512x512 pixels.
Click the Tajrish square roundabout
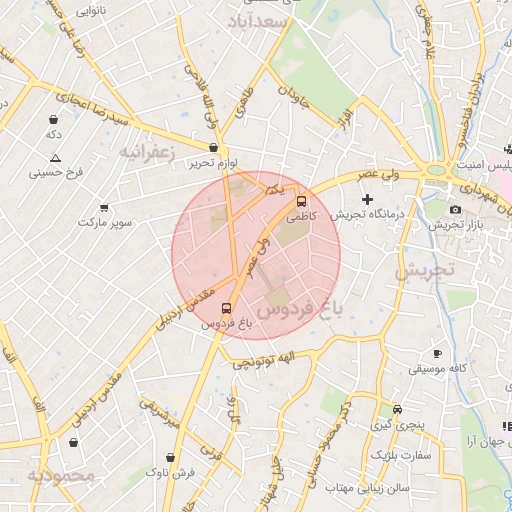pyautogui.click(x=436, y=170)
